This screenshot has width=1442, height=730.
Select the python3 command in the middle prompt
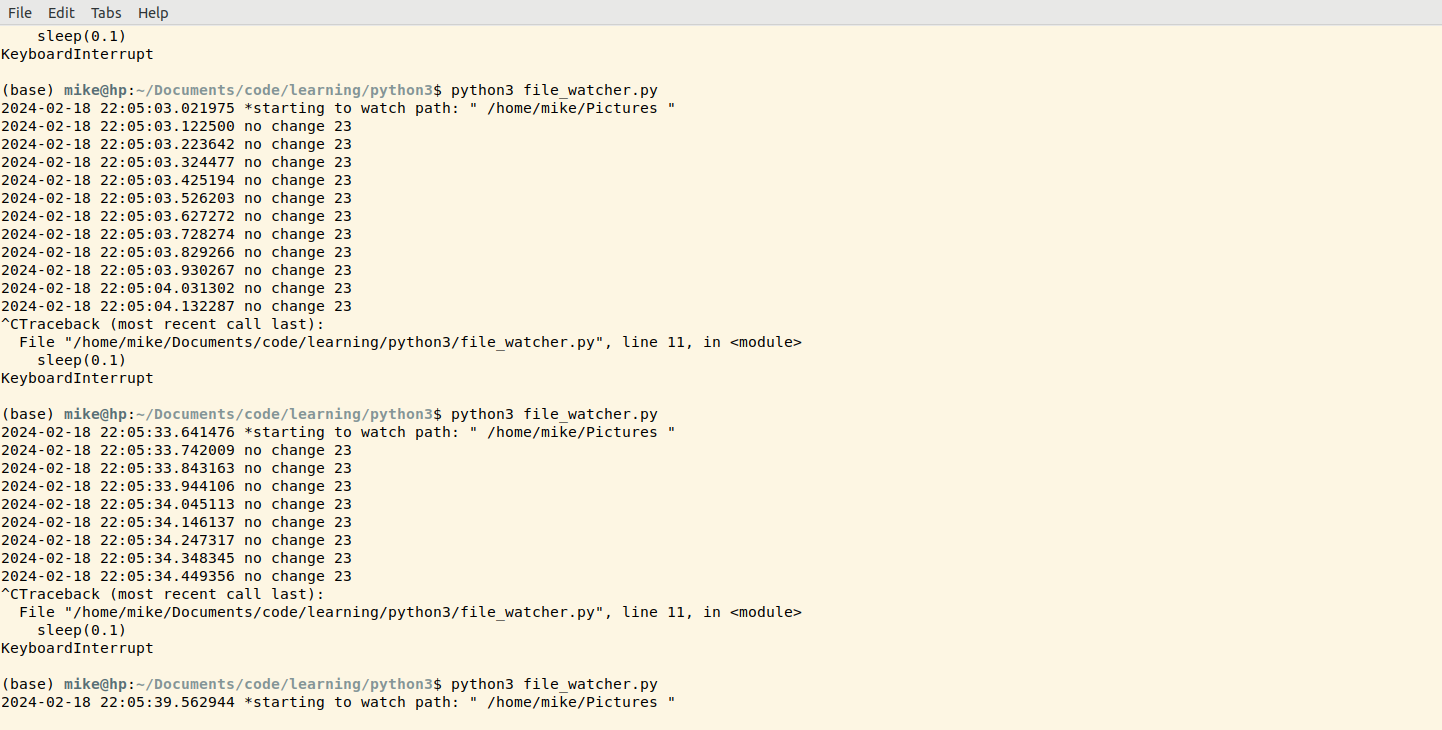(483, 413)
